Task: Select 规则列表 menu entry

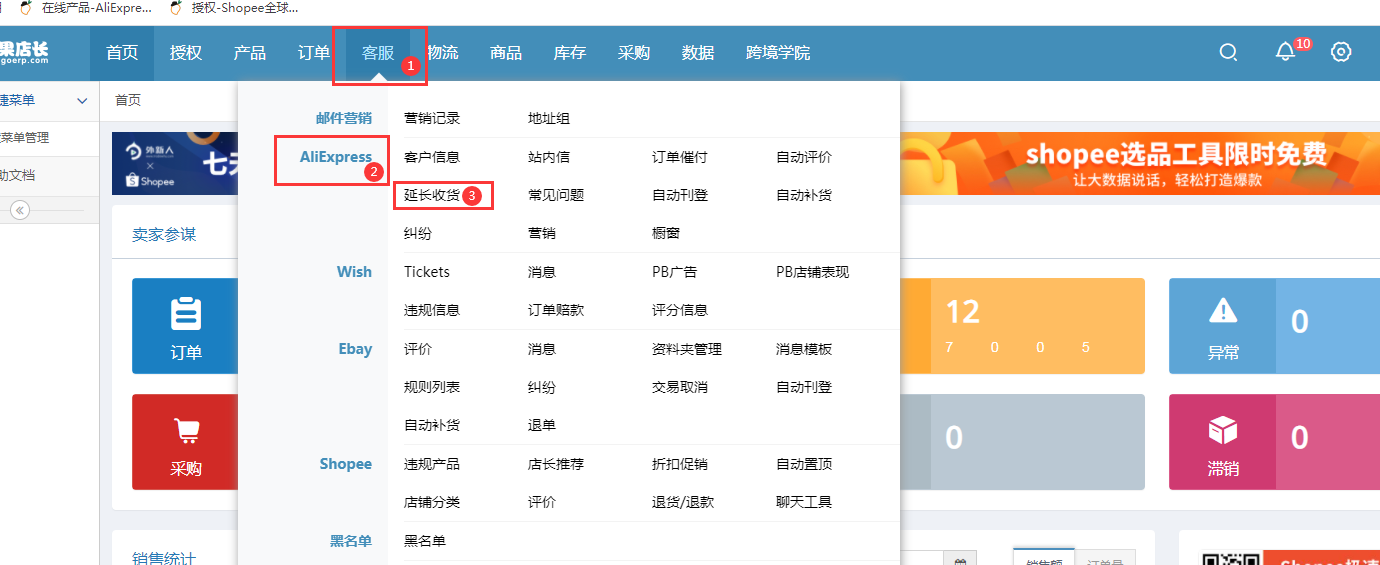Action: 432,387
